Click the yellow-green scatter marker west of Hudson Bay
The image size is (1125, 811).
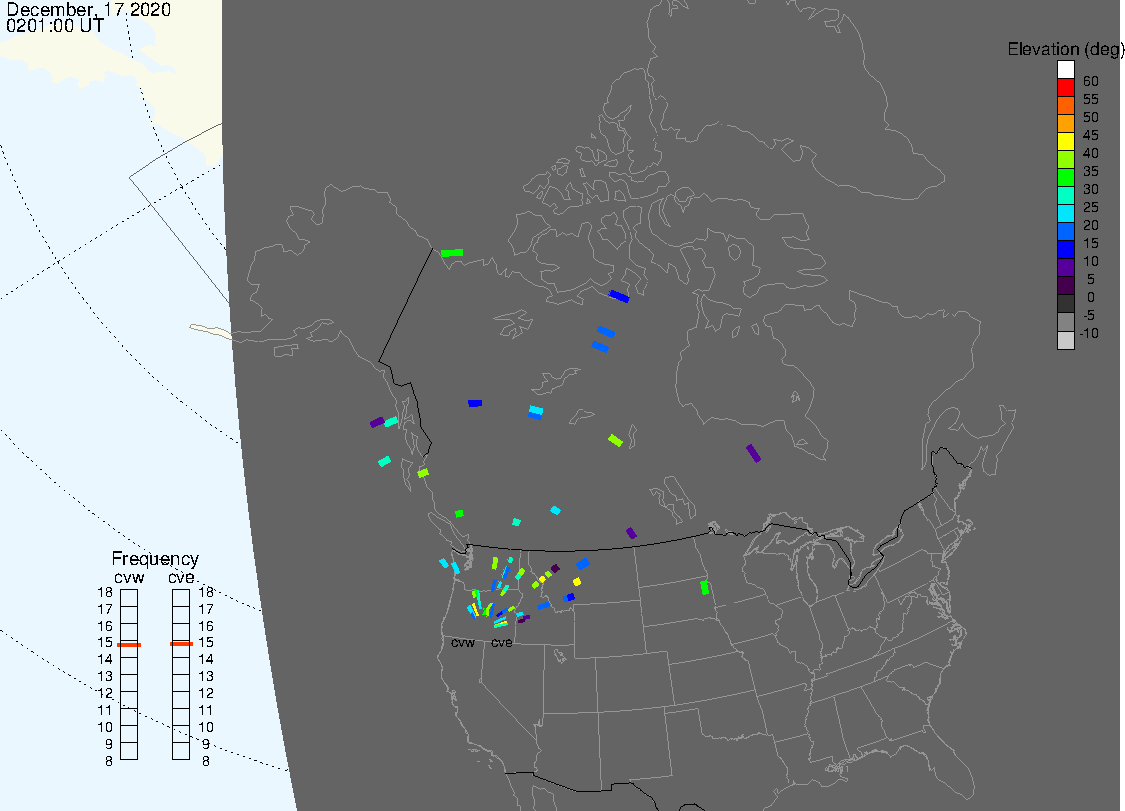pyautogui.click(x=615, y=440)
